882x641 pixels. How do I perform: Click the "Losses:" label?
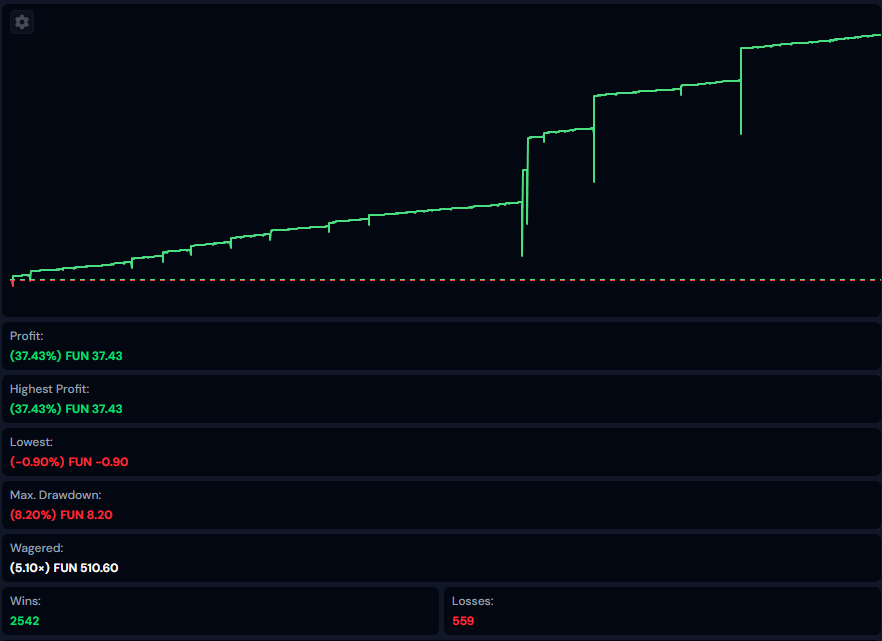coord(473,601)
